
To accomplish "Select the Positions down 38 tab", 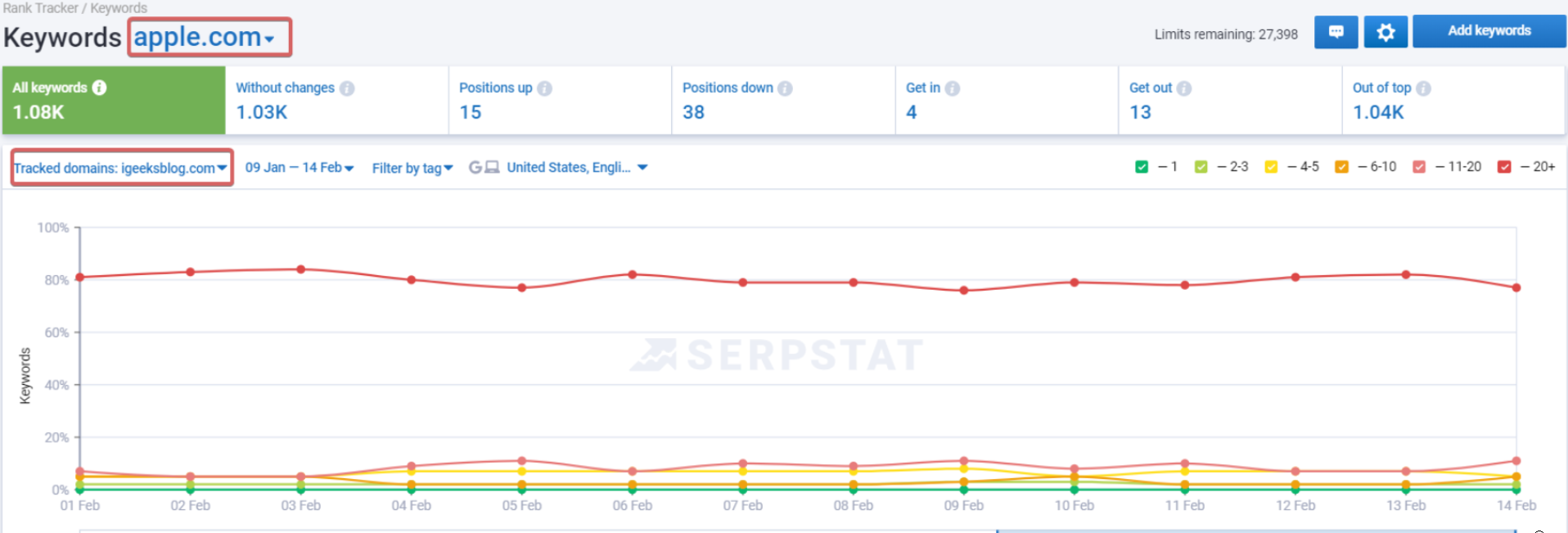I will point(784,100).
